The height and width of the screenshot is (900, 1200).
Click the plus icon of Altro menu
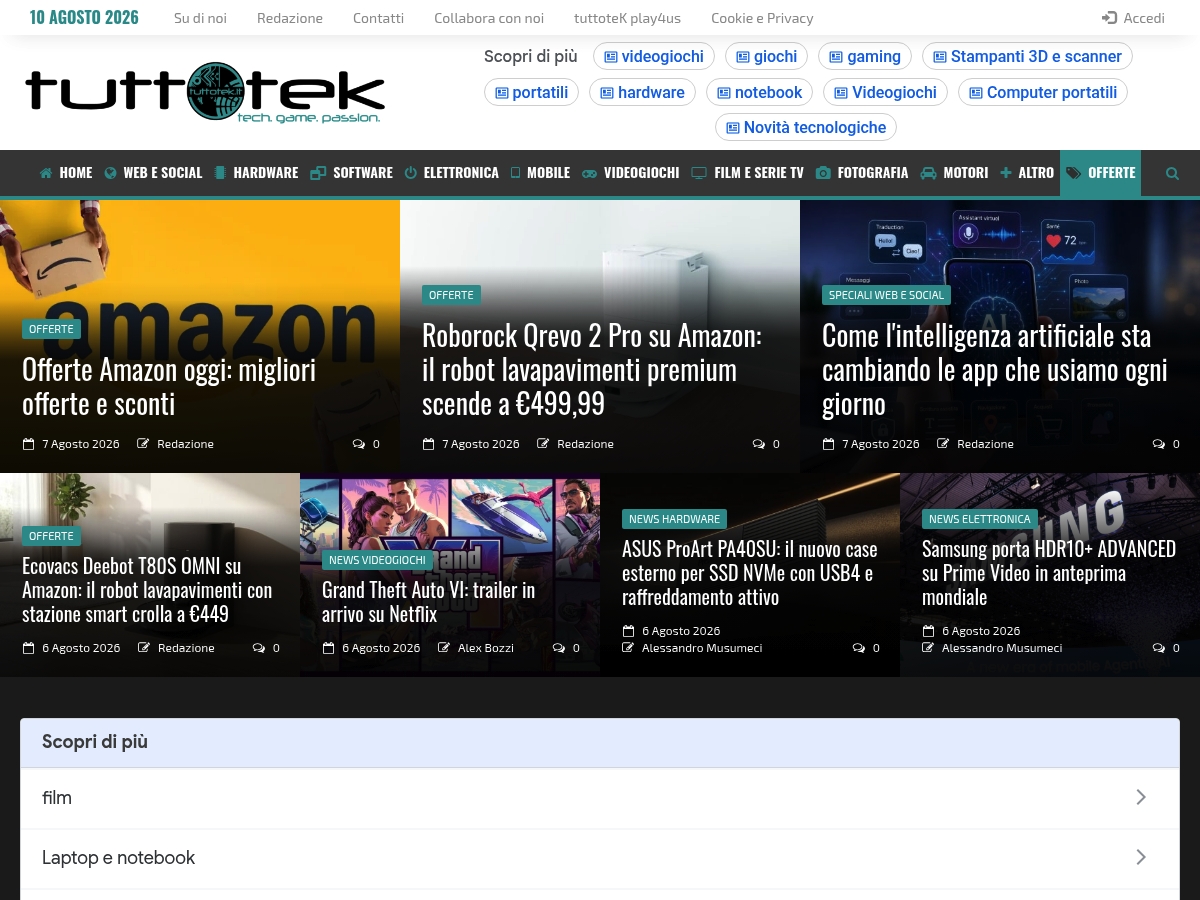click(x=1006, y=173)
